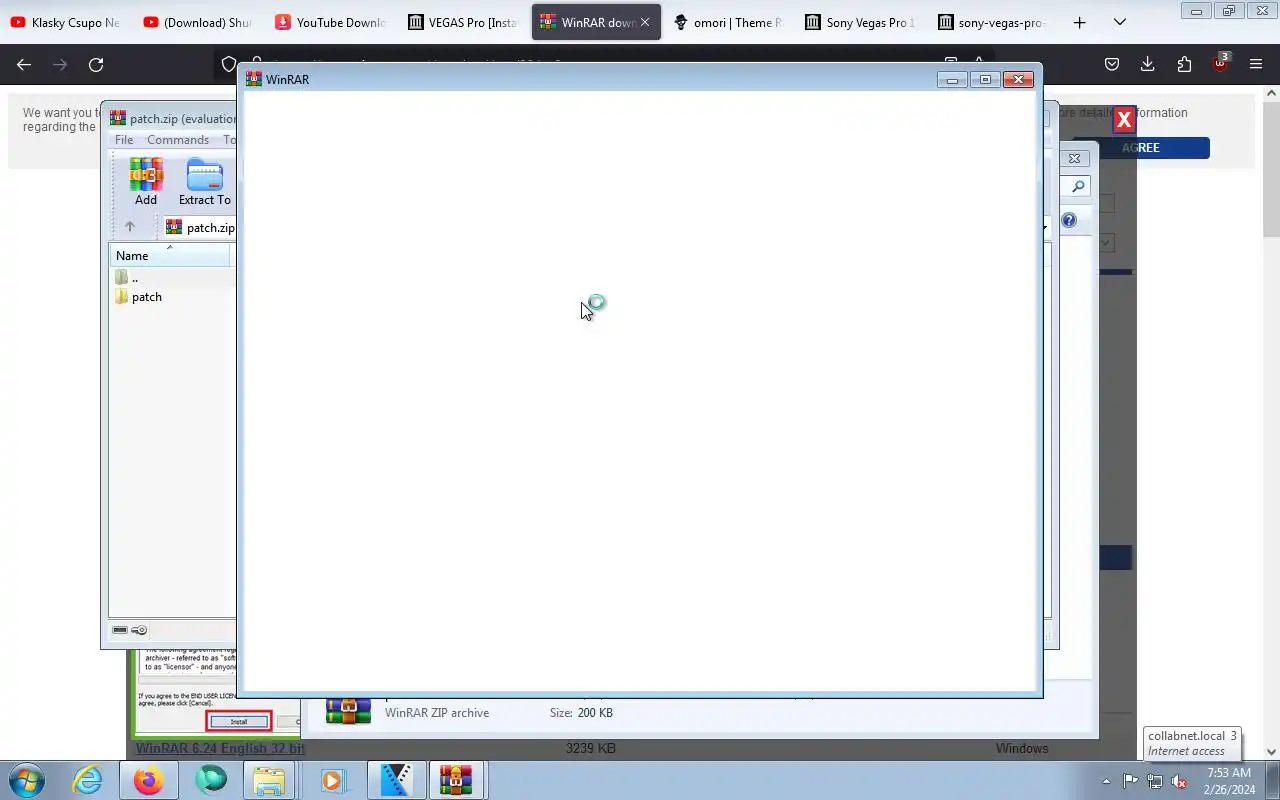Close the cookie notice with red X
This screenshot has width=1280, height=800.
[x=1124, y=120]
